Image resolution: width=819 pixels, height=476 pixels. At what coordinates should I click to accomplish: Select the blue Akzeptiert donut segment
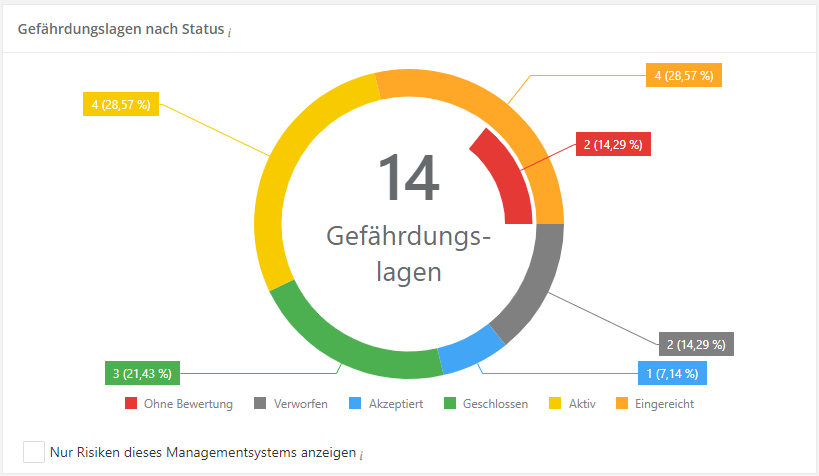click(470, 349)
